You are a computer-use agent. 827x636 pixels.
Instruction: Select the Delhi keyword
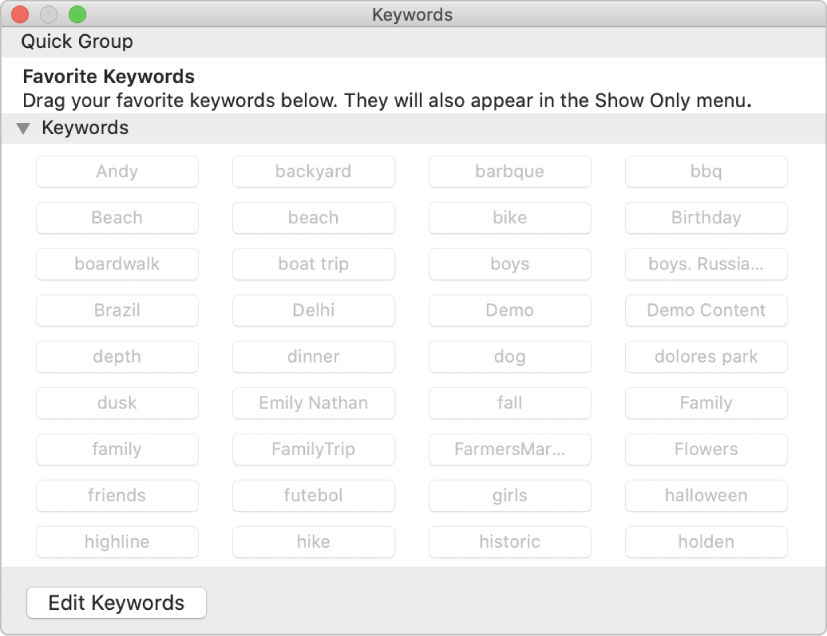(313, 311)
